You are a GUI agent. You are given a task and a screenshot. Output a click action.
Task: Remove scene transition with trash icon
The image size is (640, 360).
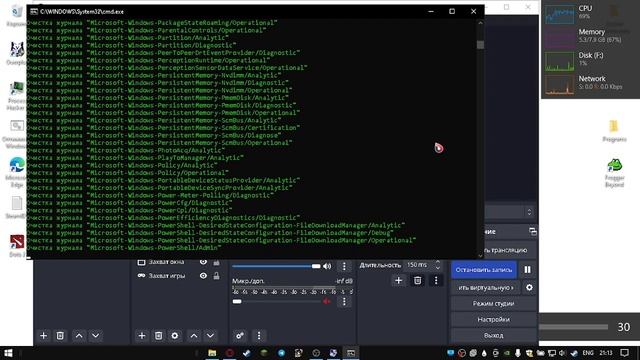point(417,280)
